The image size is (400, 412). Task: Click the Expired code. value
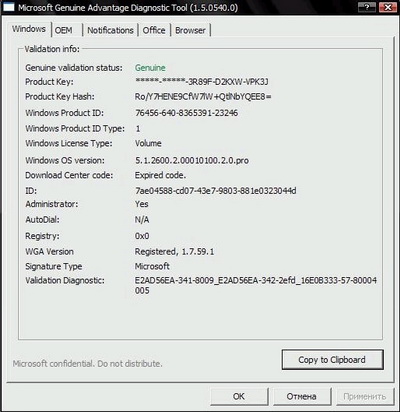pyautogui.click(x=160, y=175)
